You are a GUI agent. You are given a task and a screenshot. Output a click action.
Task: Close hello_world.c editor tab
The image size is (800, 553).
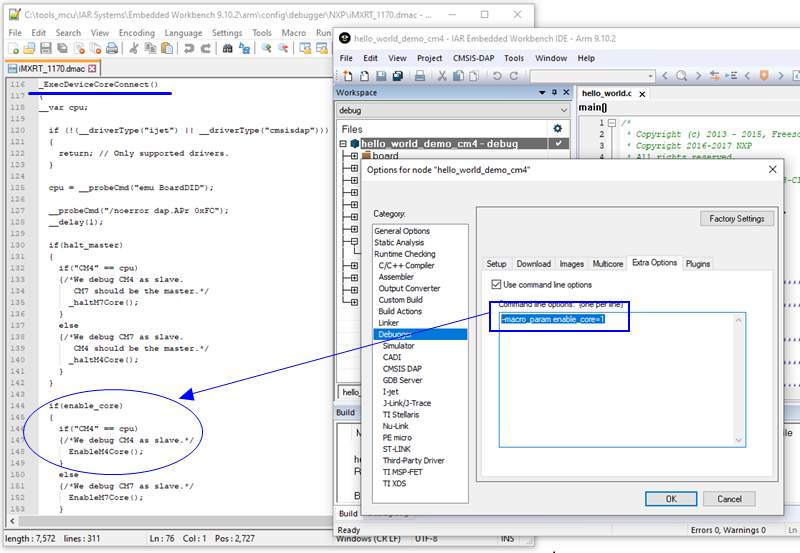point(642,94)
